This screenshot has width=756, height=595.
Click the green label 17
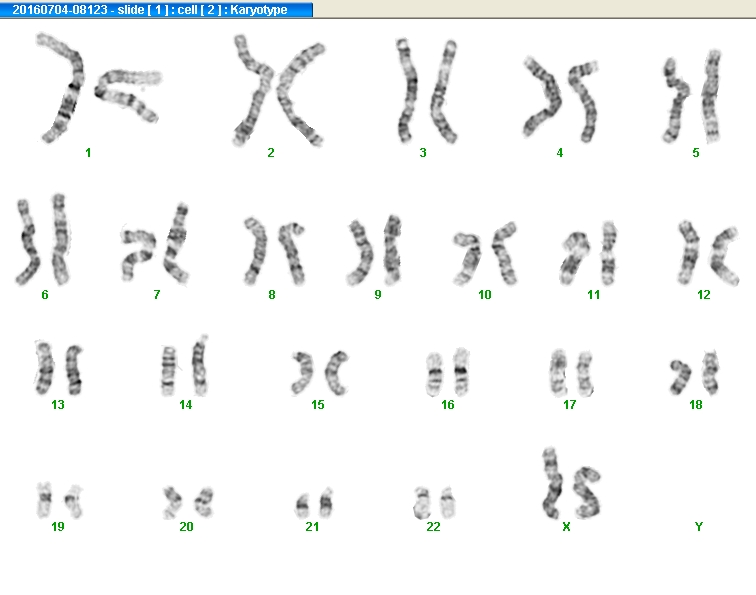click(570, 405)
